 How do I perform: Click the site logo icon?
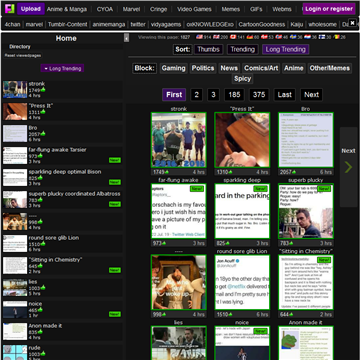pos(10,9)
